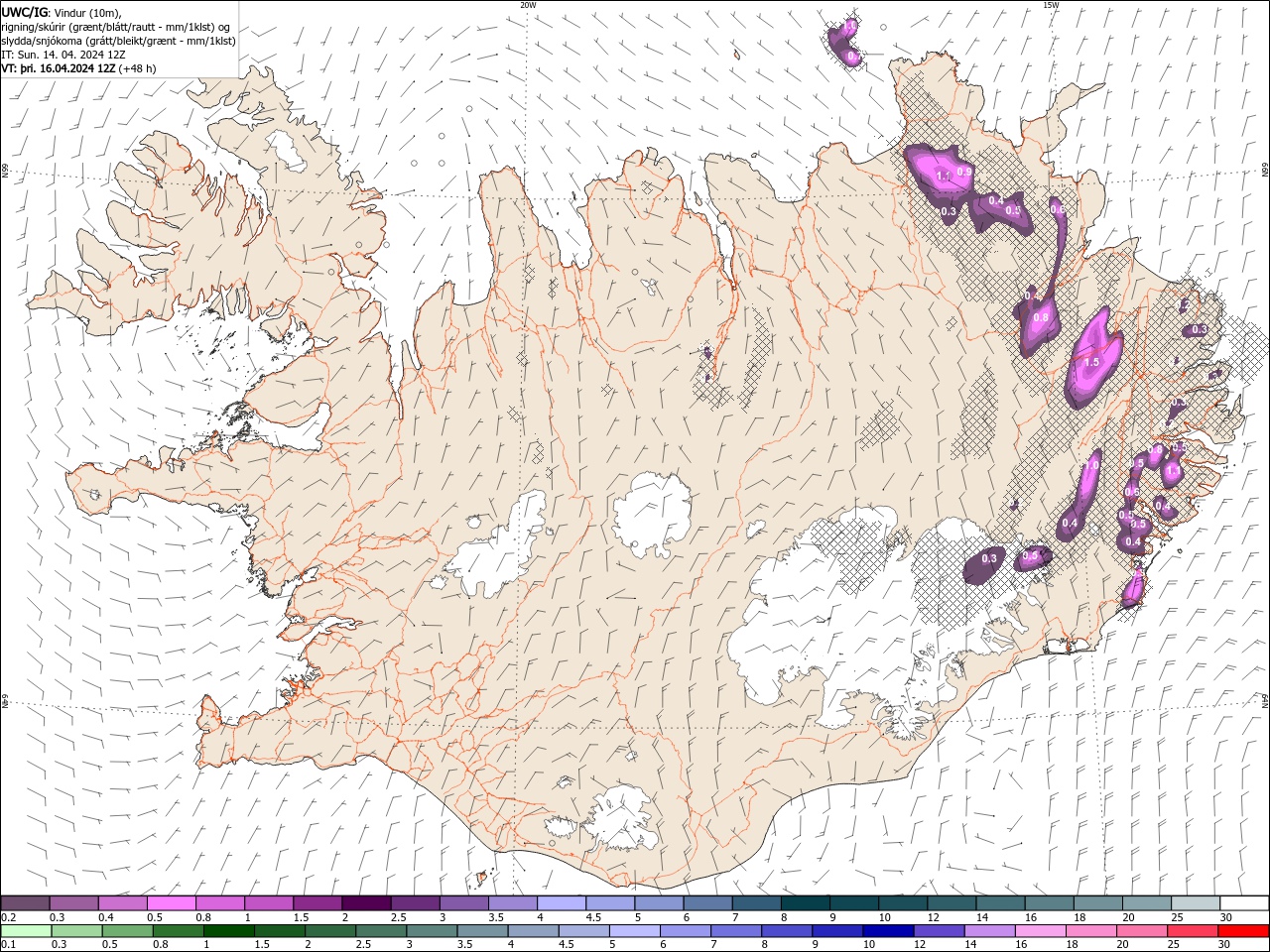This screenshot has width=1270, height=952.
Task: Pick the bright pink 0.5–0.8 upper legend swatch
Action: (172, 903)
